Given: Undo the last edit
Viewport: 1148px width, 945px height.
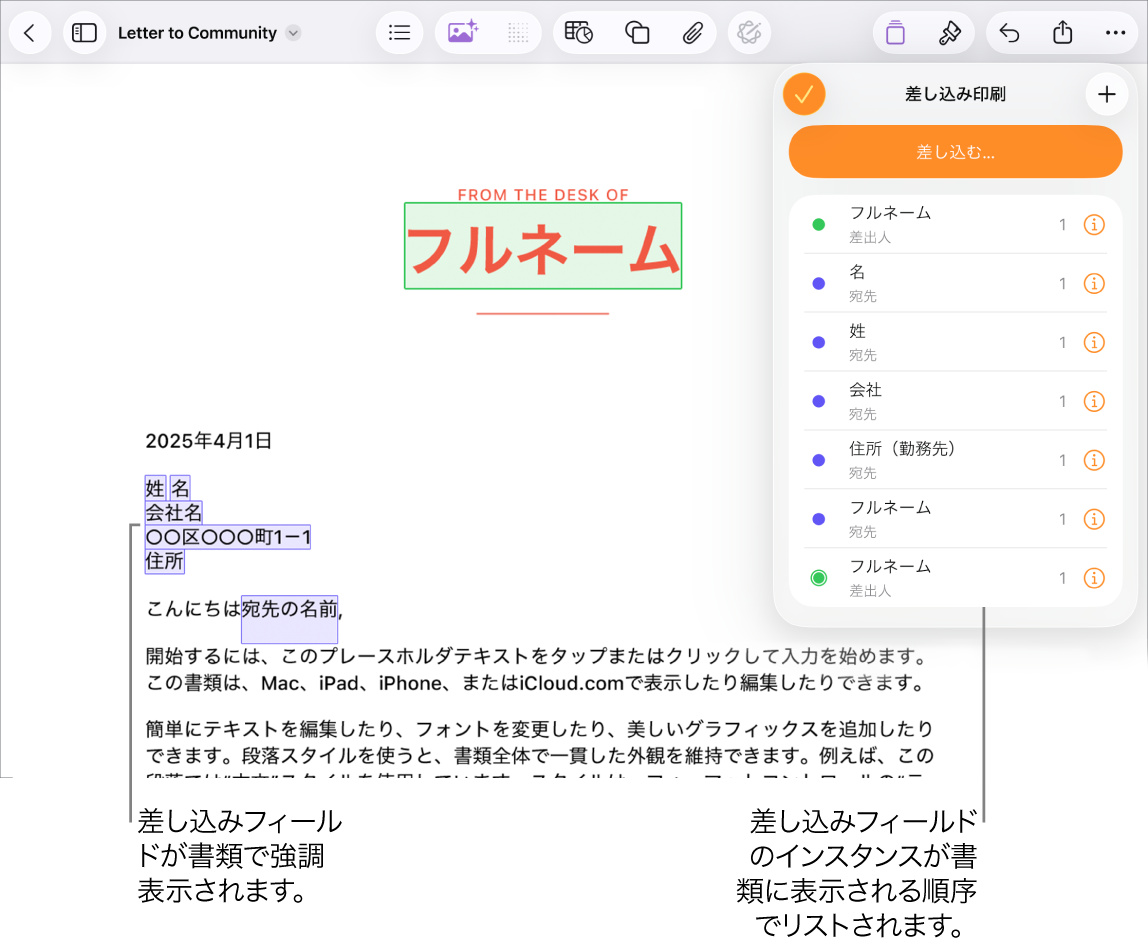Looking at the screenshot, I should [x=1008, y=32].
